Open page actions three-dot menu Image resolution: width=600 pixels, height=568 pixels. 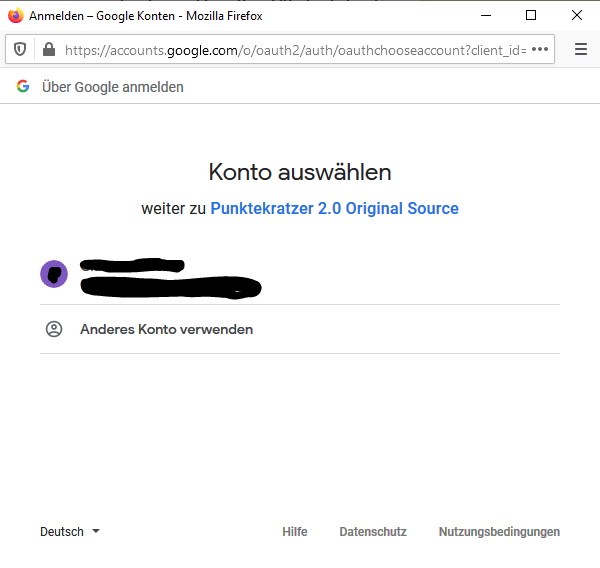click(x=540, y=49)
